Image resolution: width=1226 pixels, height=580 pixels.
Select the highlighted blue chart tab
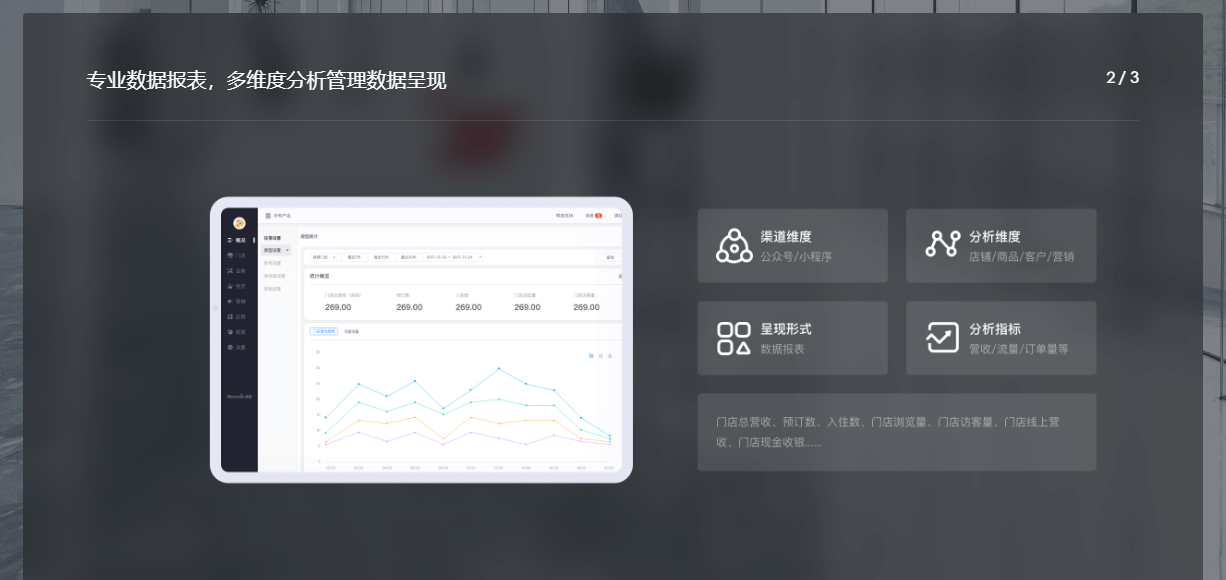tap(323, 331)
